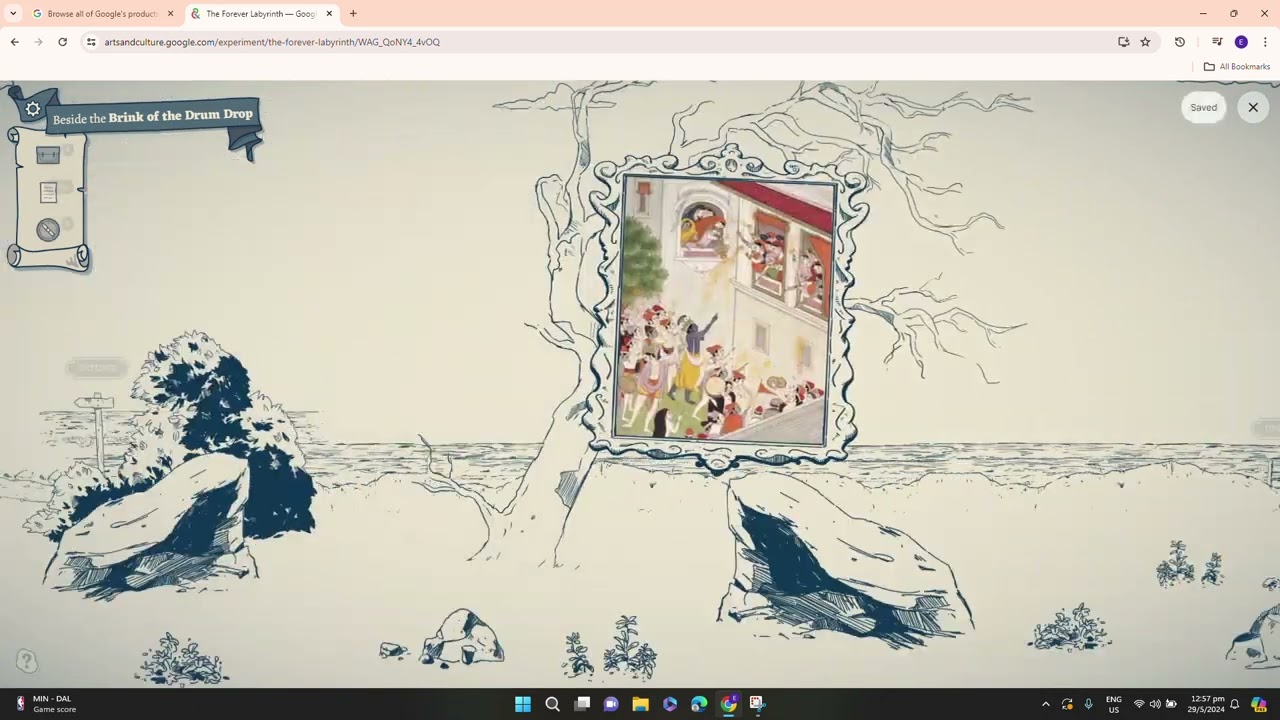Open browser history clock icon
Image resolution: width=1280 pixels, height=720 pixels.
1180,42
